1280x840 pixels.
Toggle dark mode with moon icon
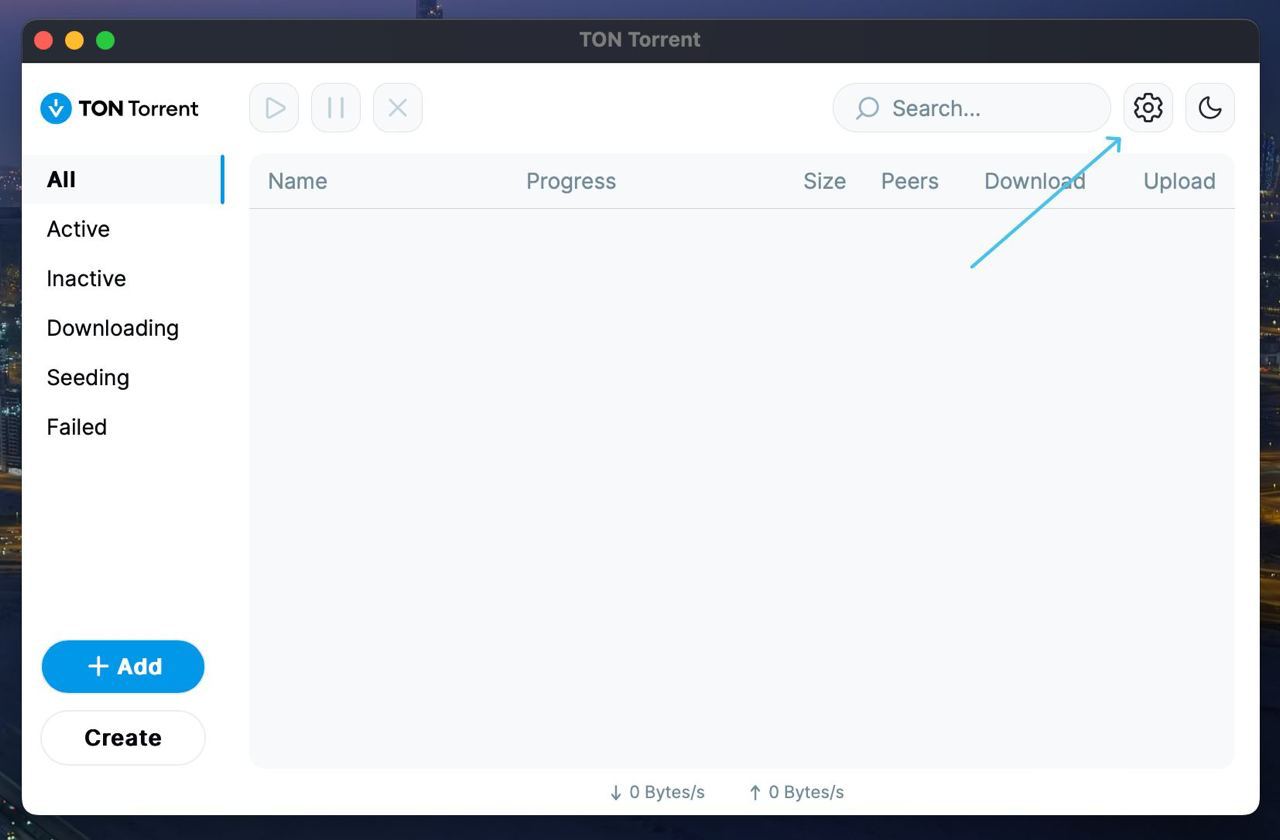(x=1209, y=108)
